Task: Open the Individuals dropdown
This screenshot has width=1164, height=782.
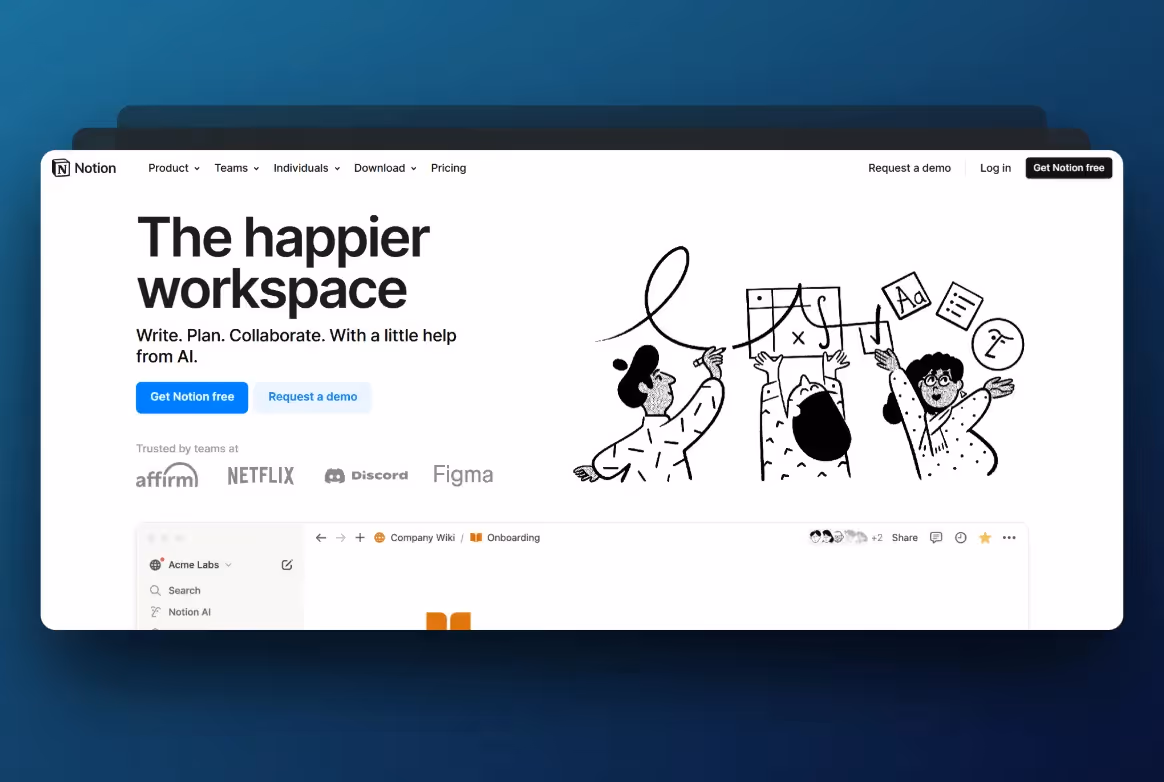Action: click(x=307, y=168)
